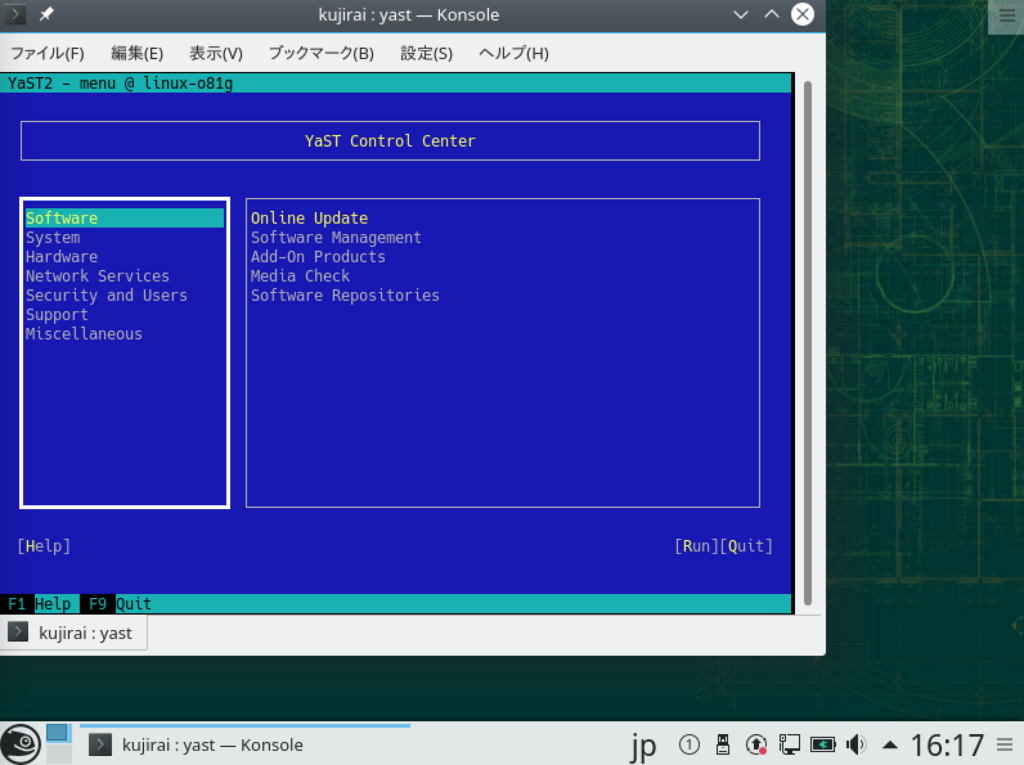This screenshot has width=1024, height=765.
Task: Open the panel settings hamburger icon
Action: point(1006,745)
